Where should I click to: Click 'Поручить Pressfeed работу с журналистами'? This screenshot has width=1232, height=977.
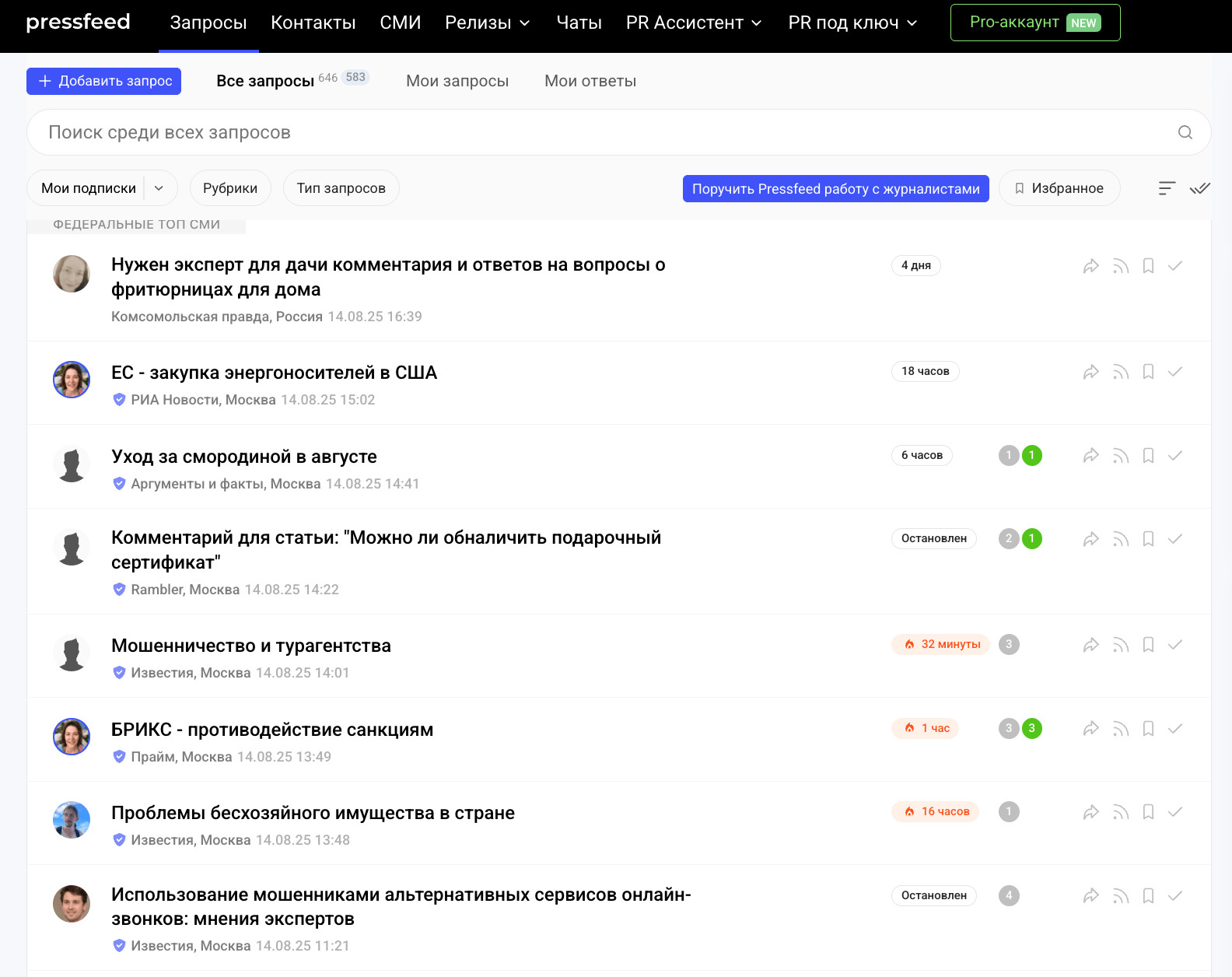(835, 188)
